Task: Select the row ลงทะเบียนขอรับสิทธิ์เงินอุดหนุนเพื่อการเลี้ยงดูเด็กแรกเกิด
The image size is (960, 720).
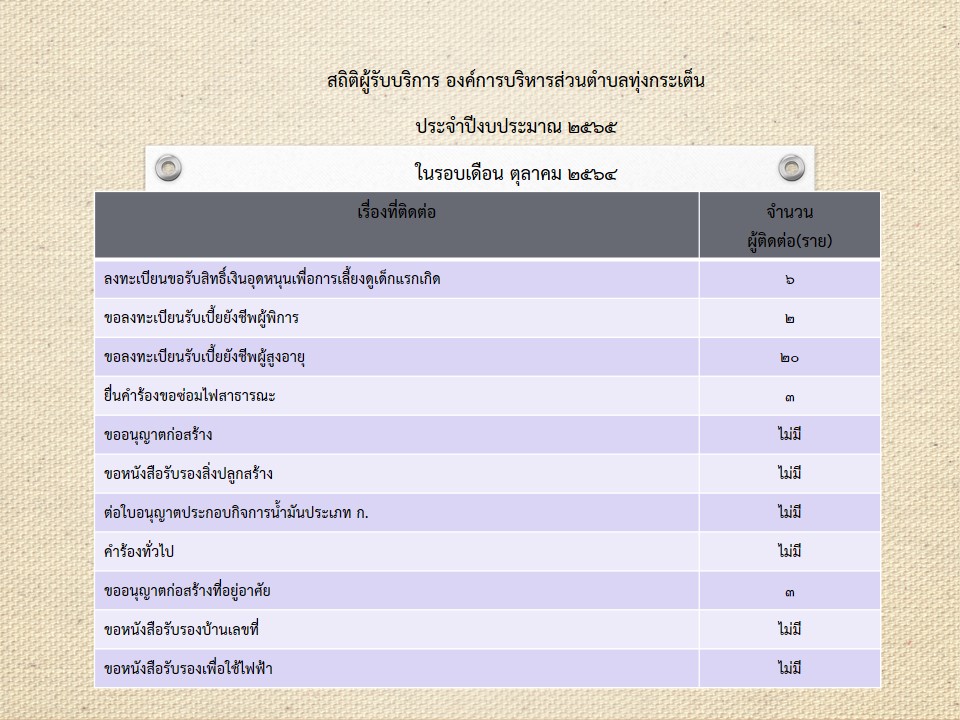Action: 272,279
